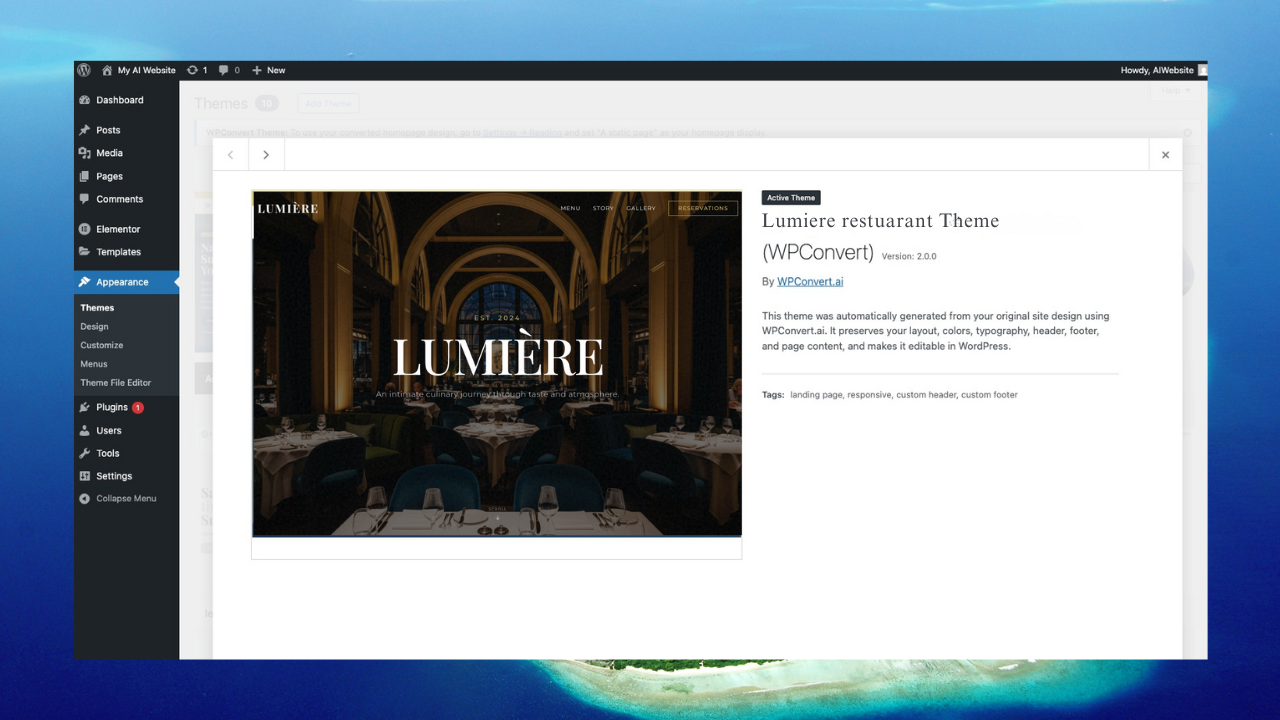Click the Tools wrench icon
Screen dimensions: 1280x720
point(85,453)
